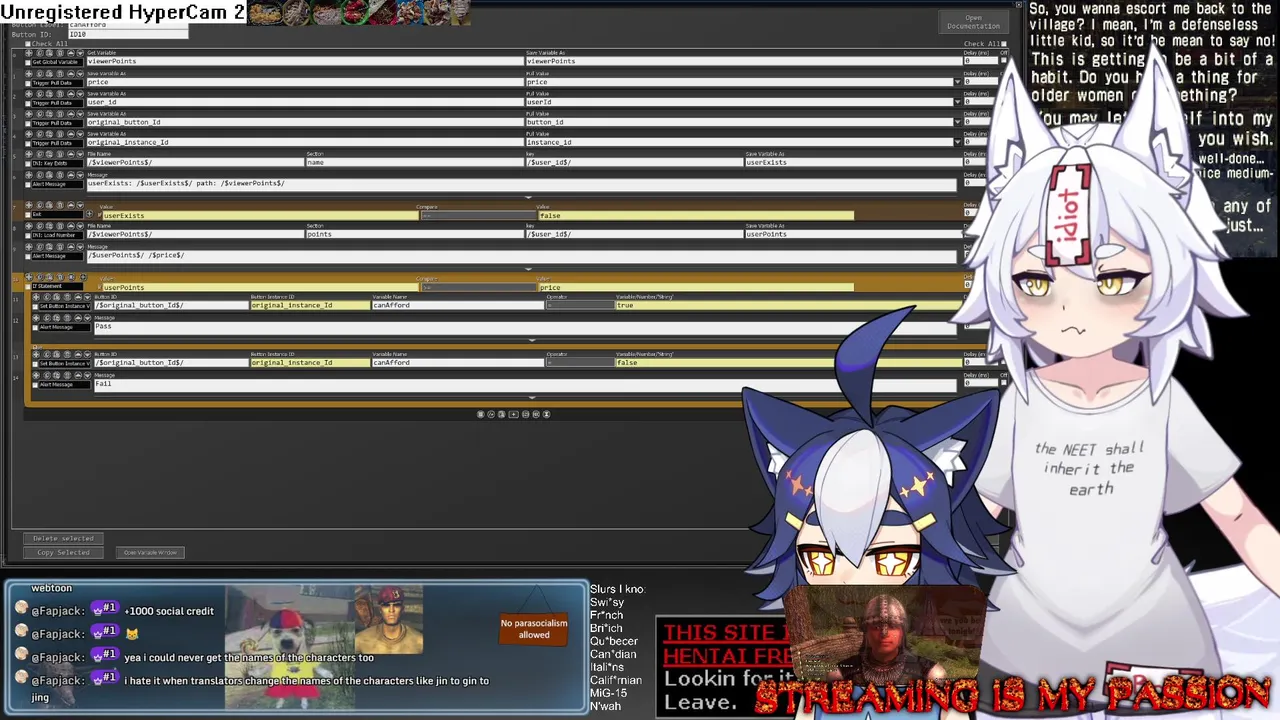This screenshot has width=1280, height=720.
Task: Click move-up arrow on INI: Load Number row
Action: [71, 226]
